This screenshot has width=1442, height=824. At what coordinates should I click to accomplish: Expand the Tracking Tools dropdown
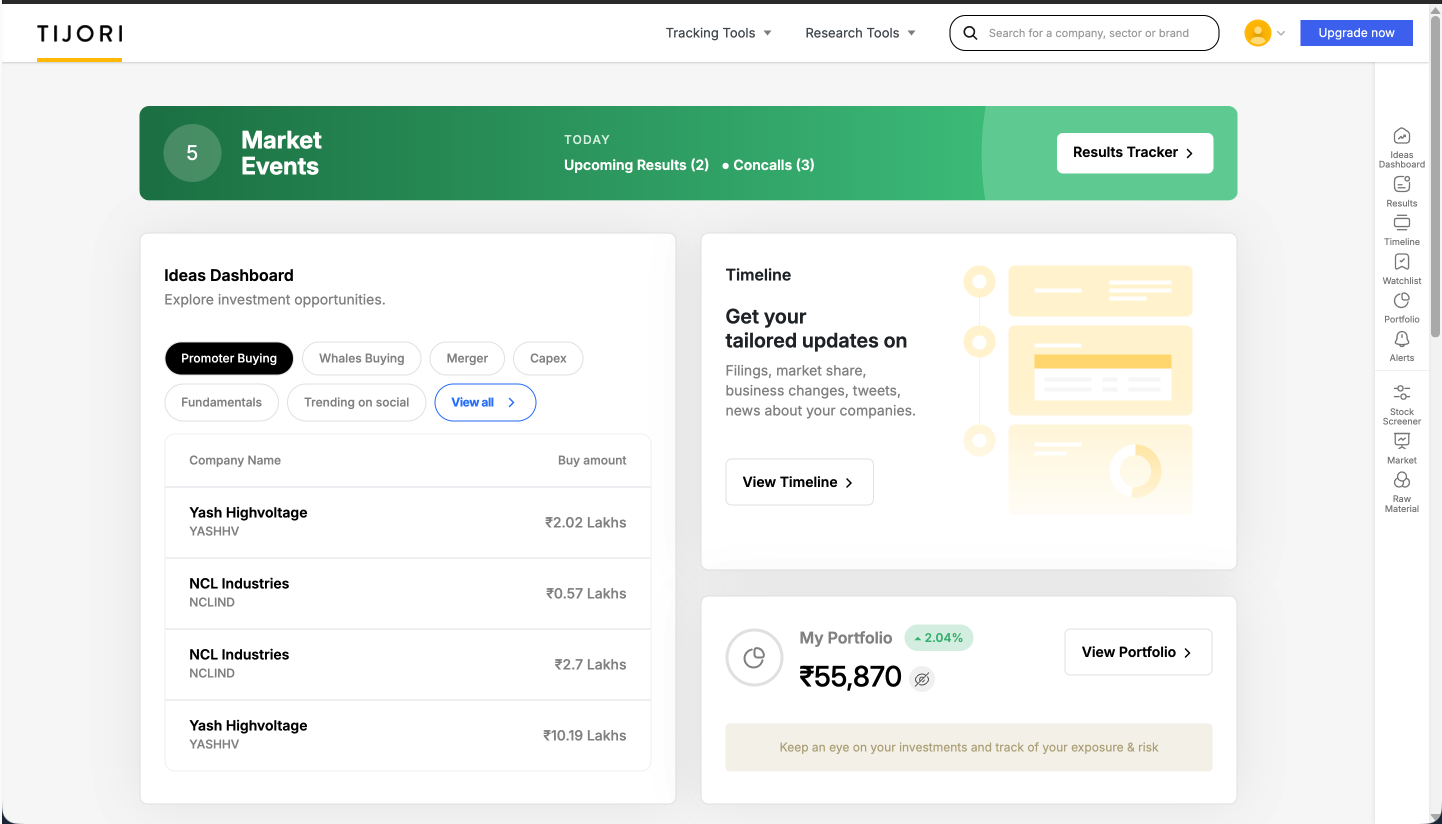pos(718,33)
